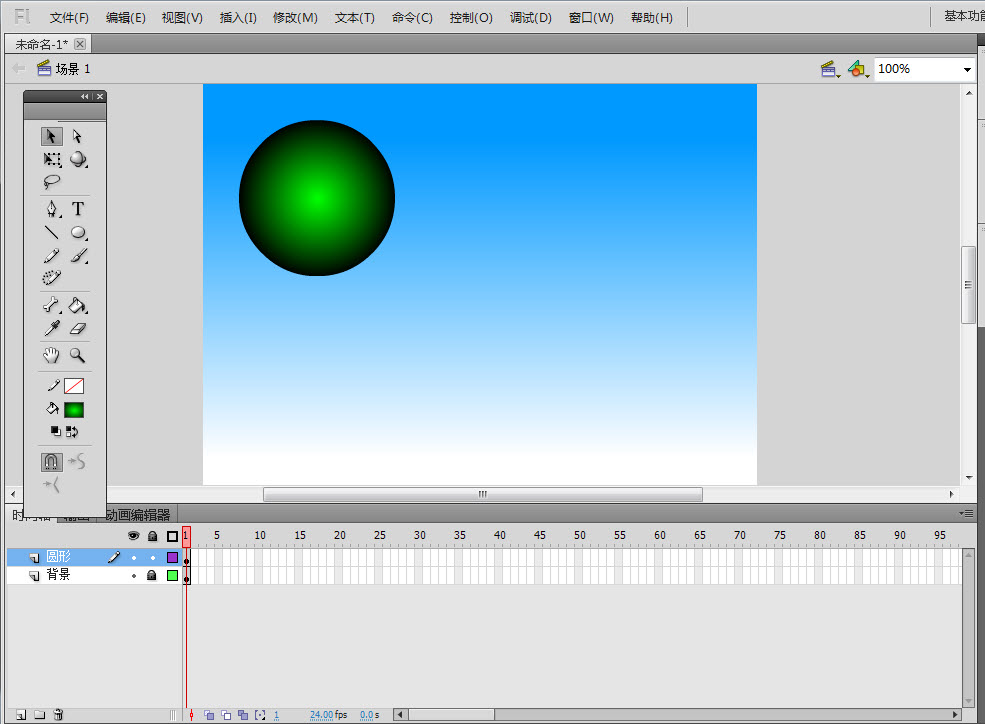This screenshot has width=985, height=724.
Task: Enable Onion Skin Outlines
Action: [226, 715]
